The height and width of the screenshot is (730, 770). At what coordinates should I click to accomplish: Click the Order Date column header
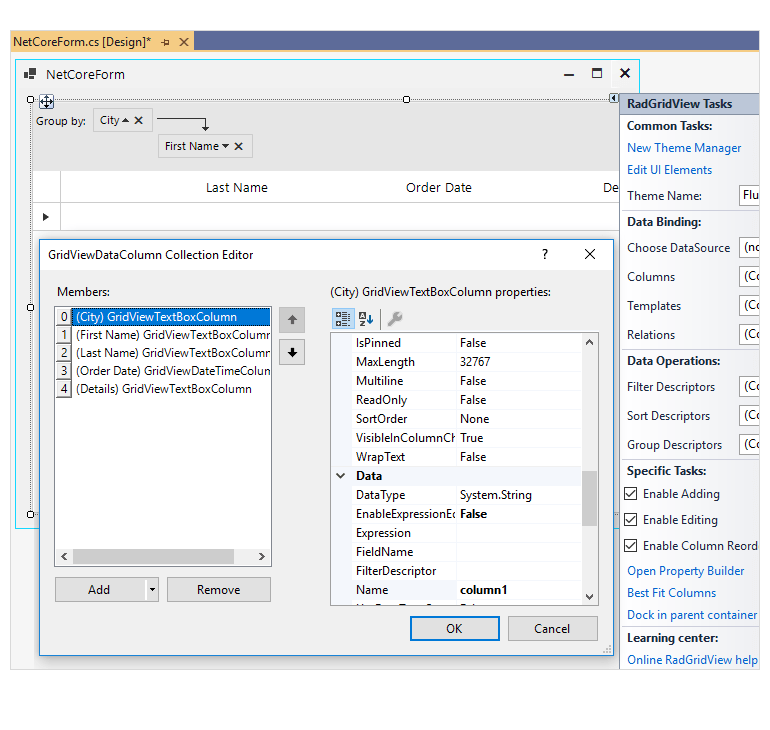(x=439, y=188)
